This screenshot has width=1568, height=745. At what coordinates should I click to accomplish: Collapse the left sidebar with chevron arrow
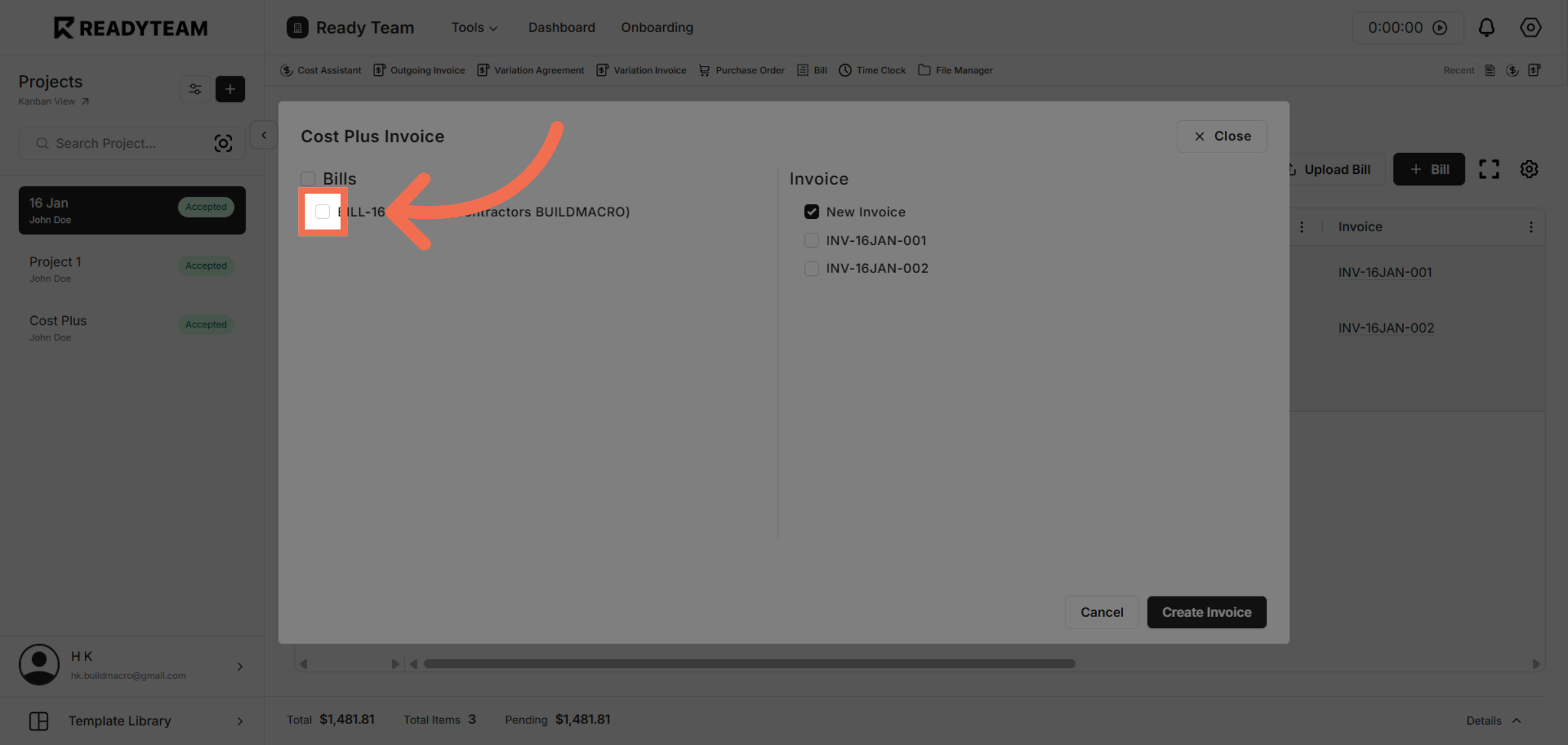[263, 135]
